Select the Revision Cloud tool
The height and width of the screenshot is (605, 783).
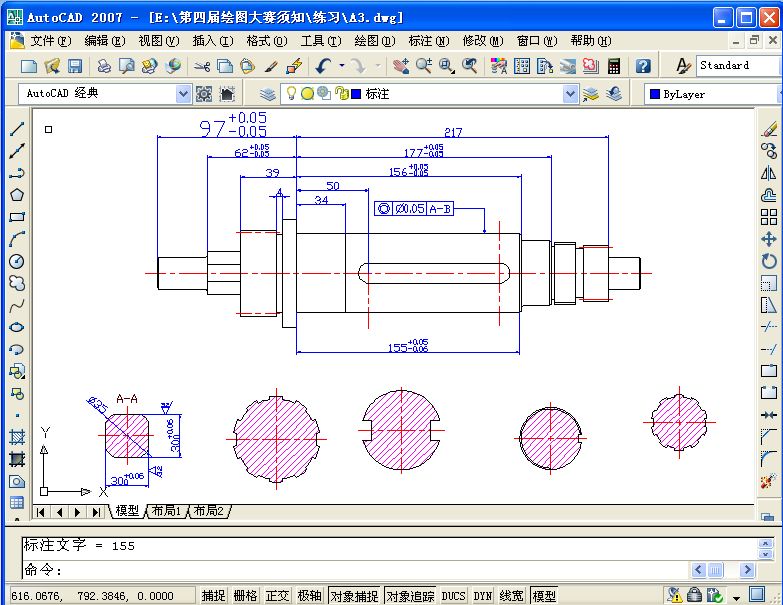pyautogui.click(x=17, y=283)
